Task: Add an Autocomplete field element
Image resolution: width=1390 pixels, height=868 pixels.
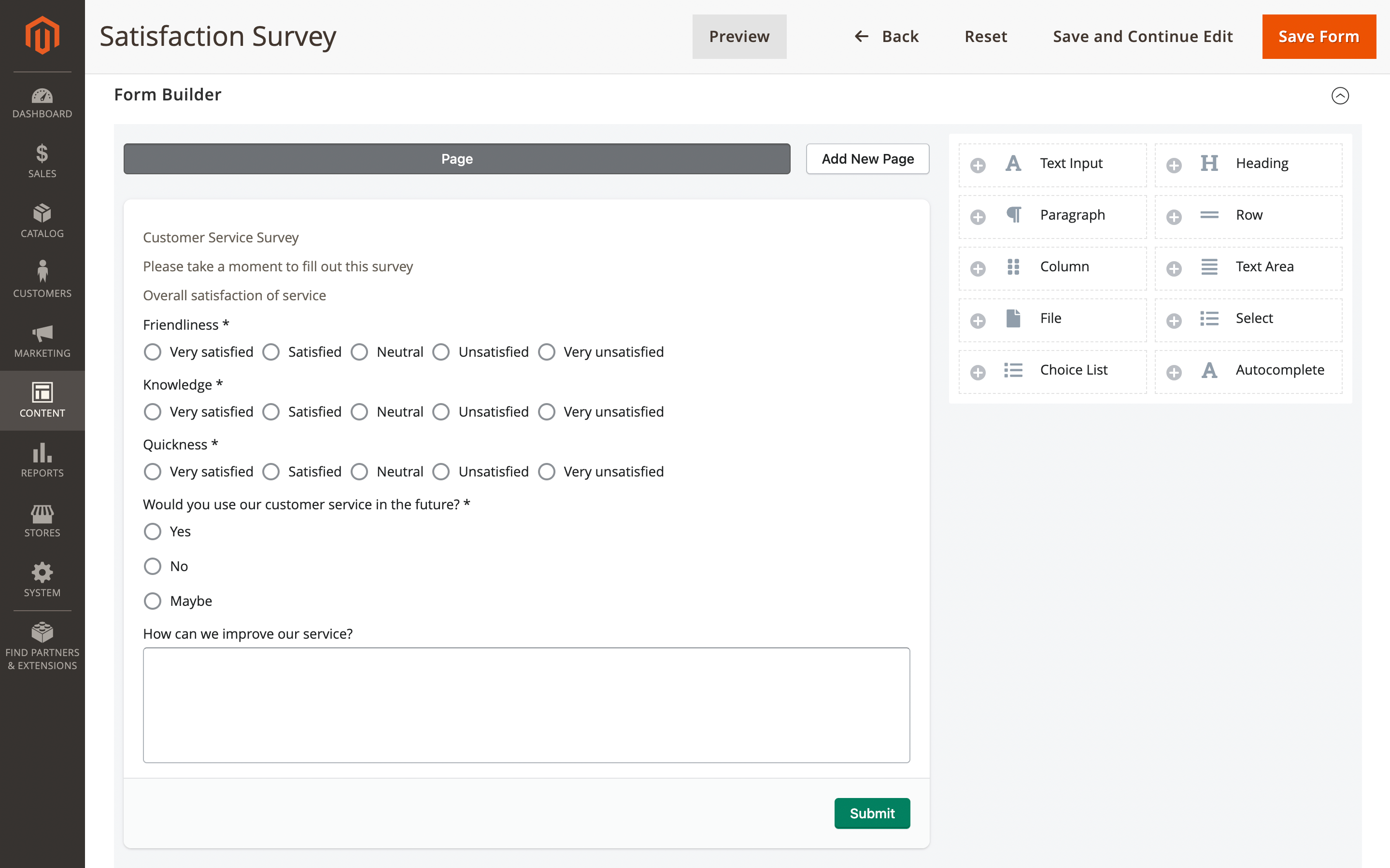Action: point(1248,371)
